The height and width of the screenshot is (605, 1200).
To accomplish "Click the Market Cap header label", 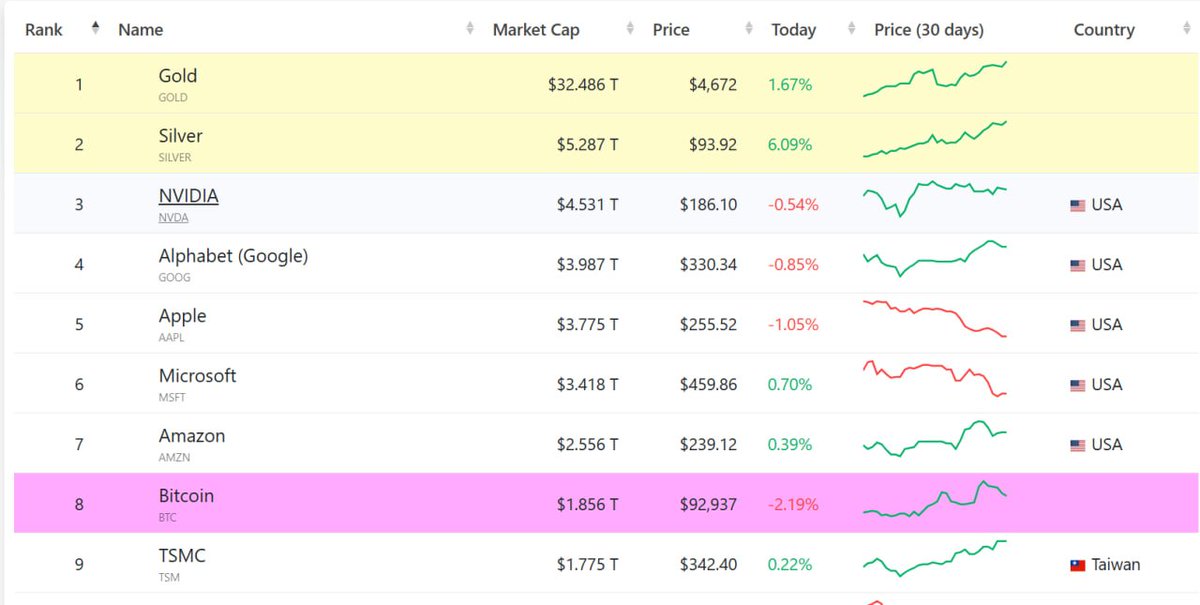I will [x=536, y=30].
